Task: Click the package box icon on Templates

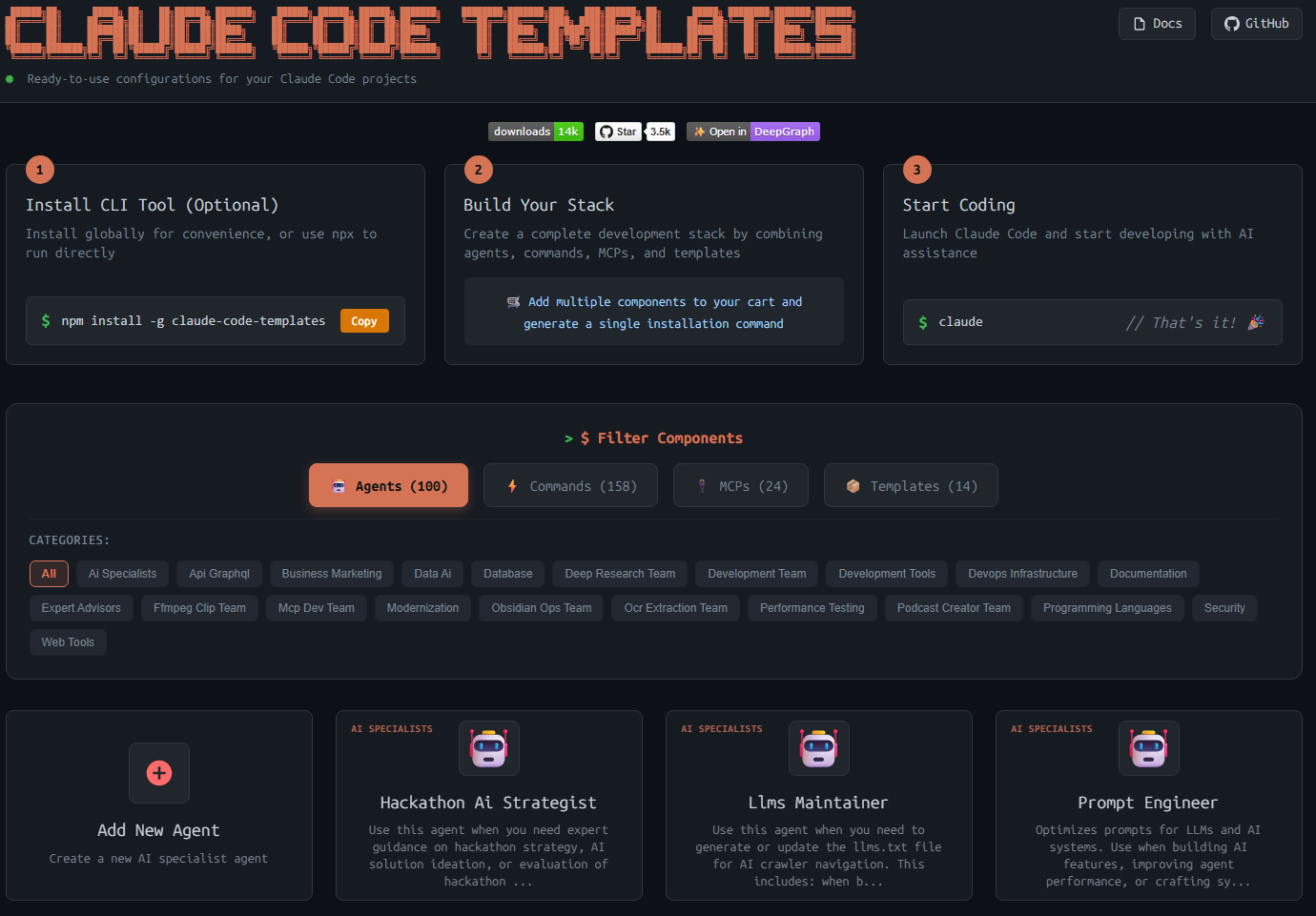Action: [x=853, y=486]
